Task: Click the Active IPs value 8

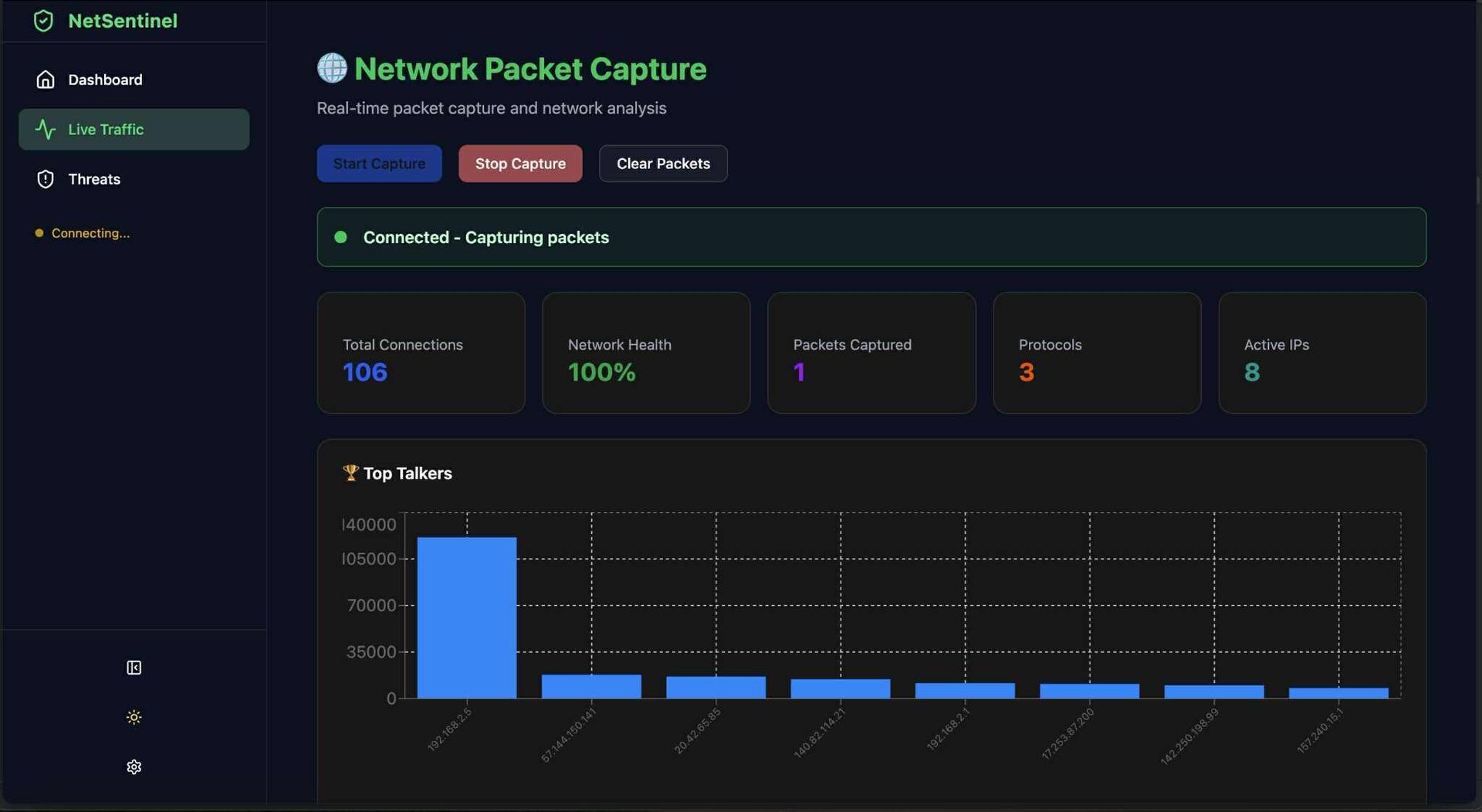Action: pos(1252,372)
